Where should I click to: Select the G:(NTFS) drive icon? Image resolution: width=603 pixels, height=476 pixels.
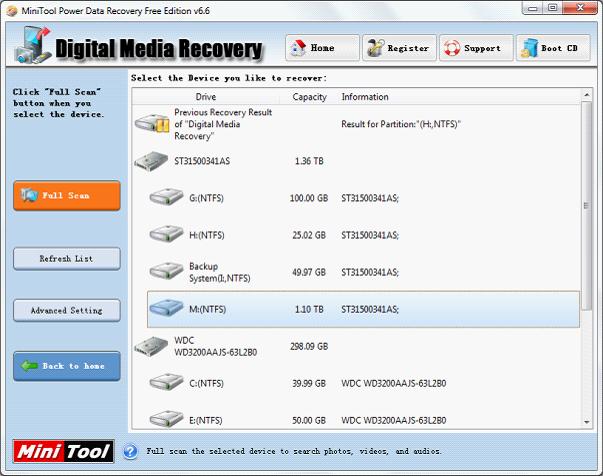coord(166,197)
